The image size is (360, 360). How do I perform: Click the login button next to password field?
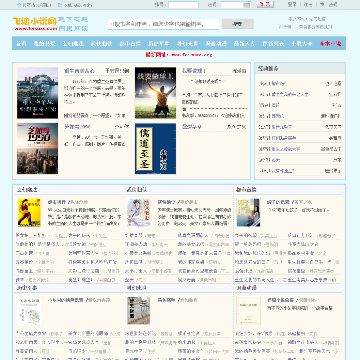click(265, 5)
